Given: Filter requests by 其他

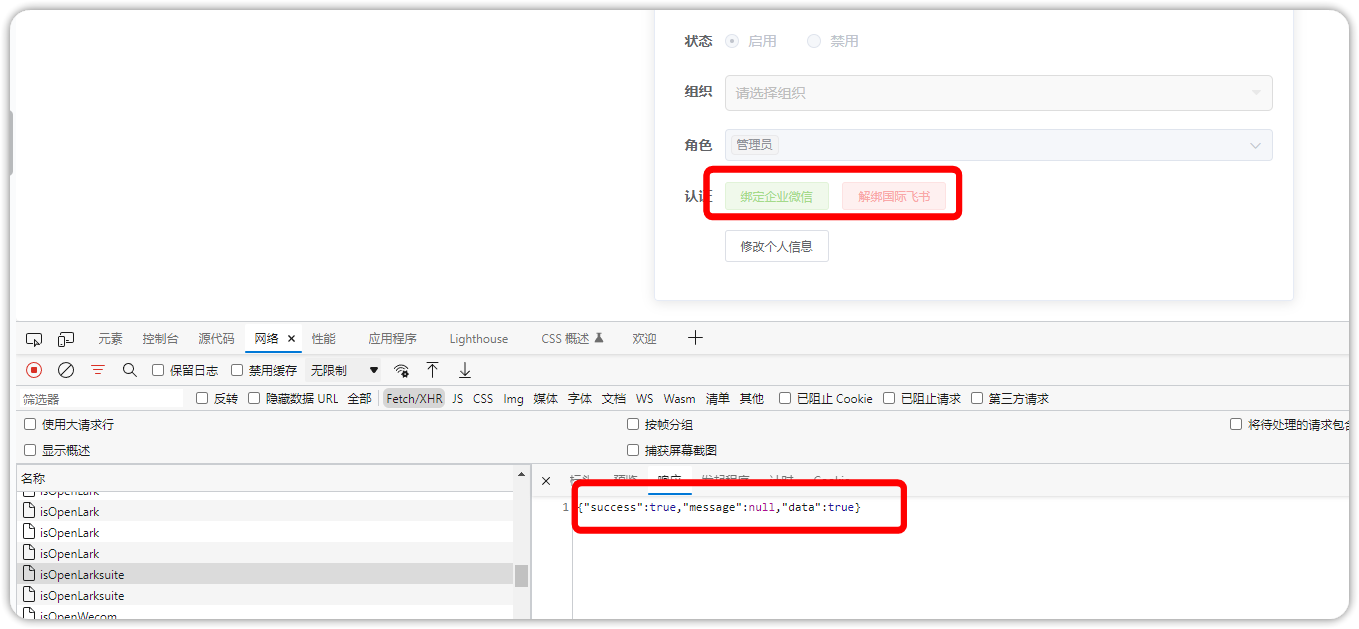Looking at the screenshot, I should point(752,398).
